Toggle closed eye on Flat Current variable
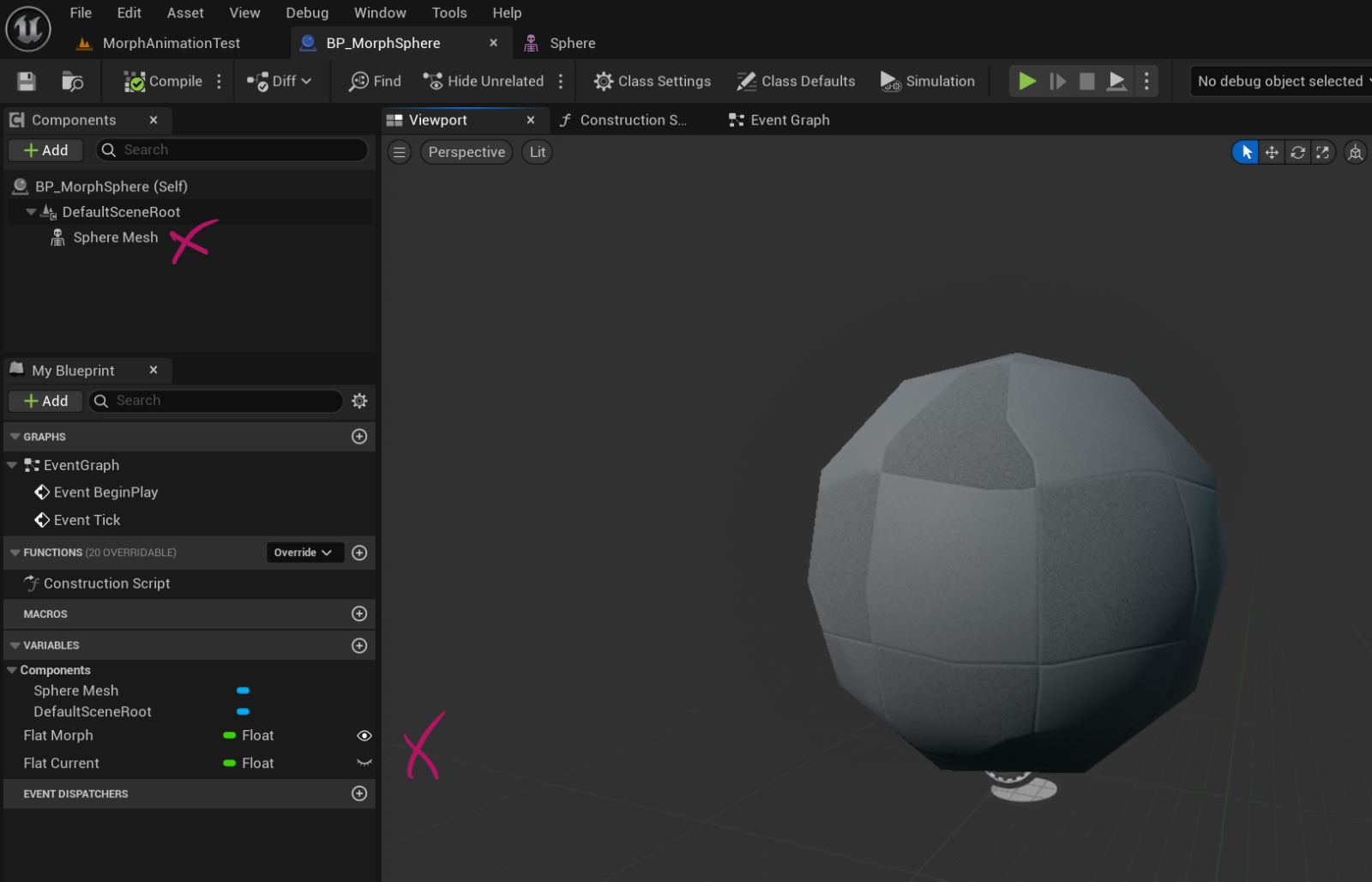 [x=364, y=763]
